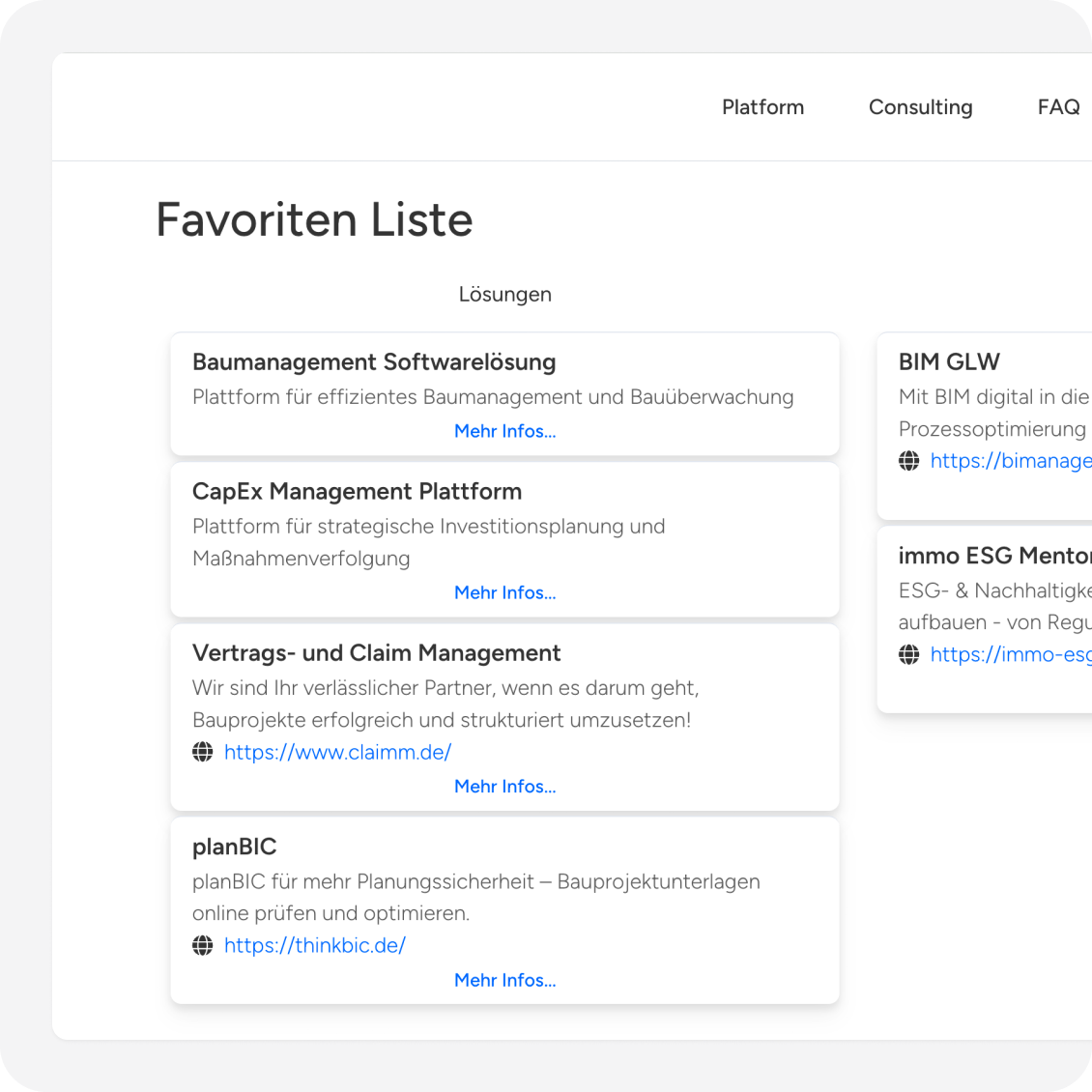Click the planBIC card heading
This screenshot has width=1092, height=1092.
235,847
